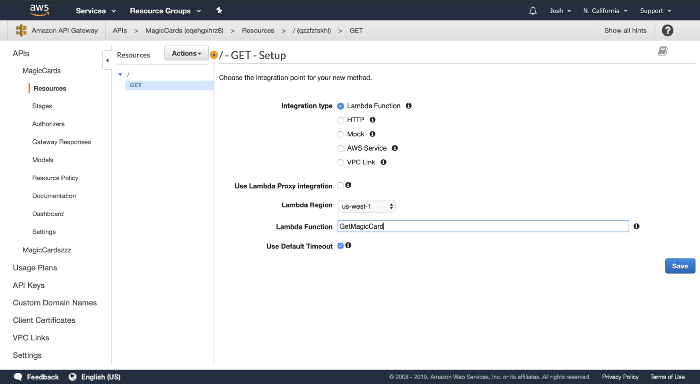
Task: Open the Josh account menu
Action: pos(560,11)
